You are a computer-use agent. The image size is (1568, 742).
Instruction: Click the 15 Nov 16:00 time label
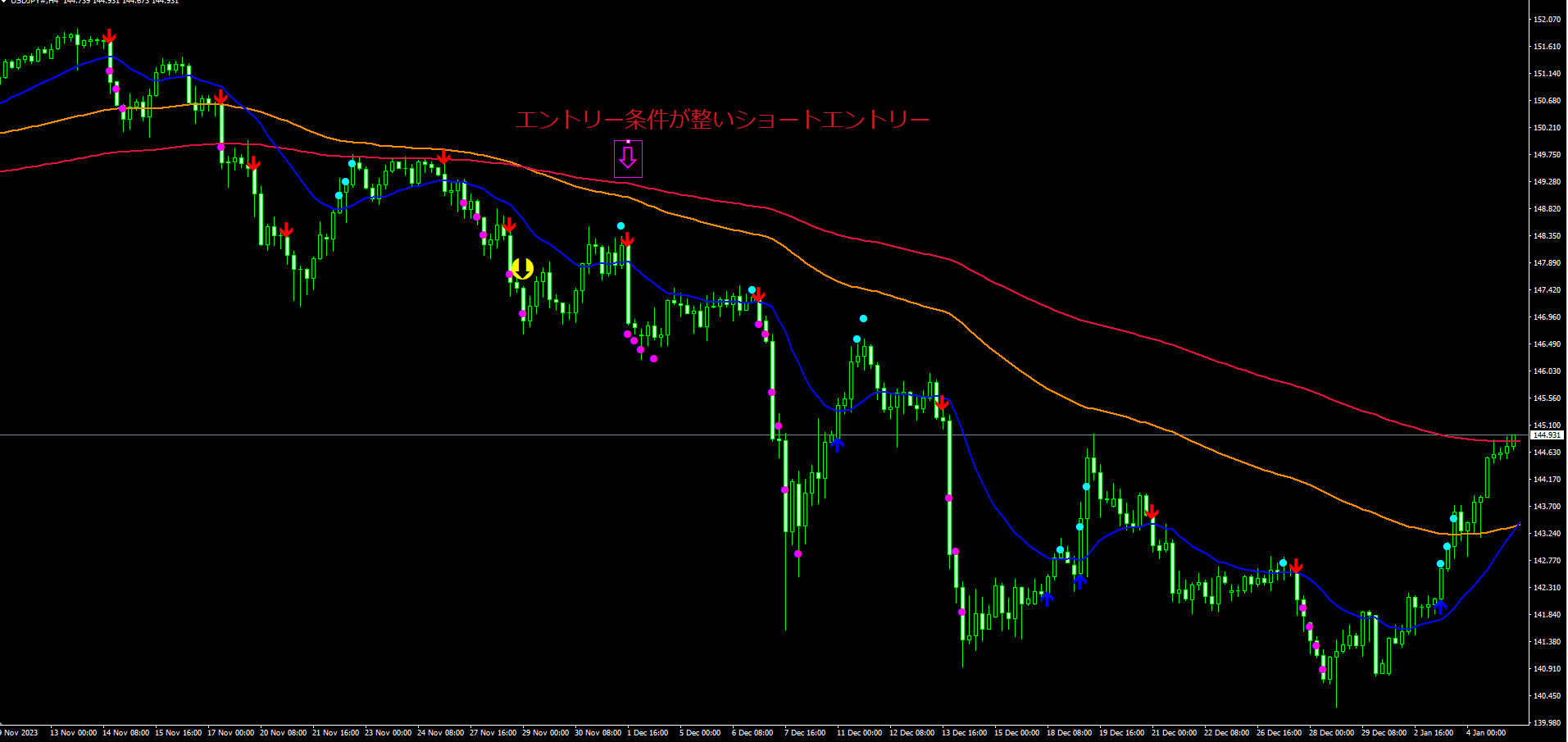pyautogui.click(x=178, y=733)
